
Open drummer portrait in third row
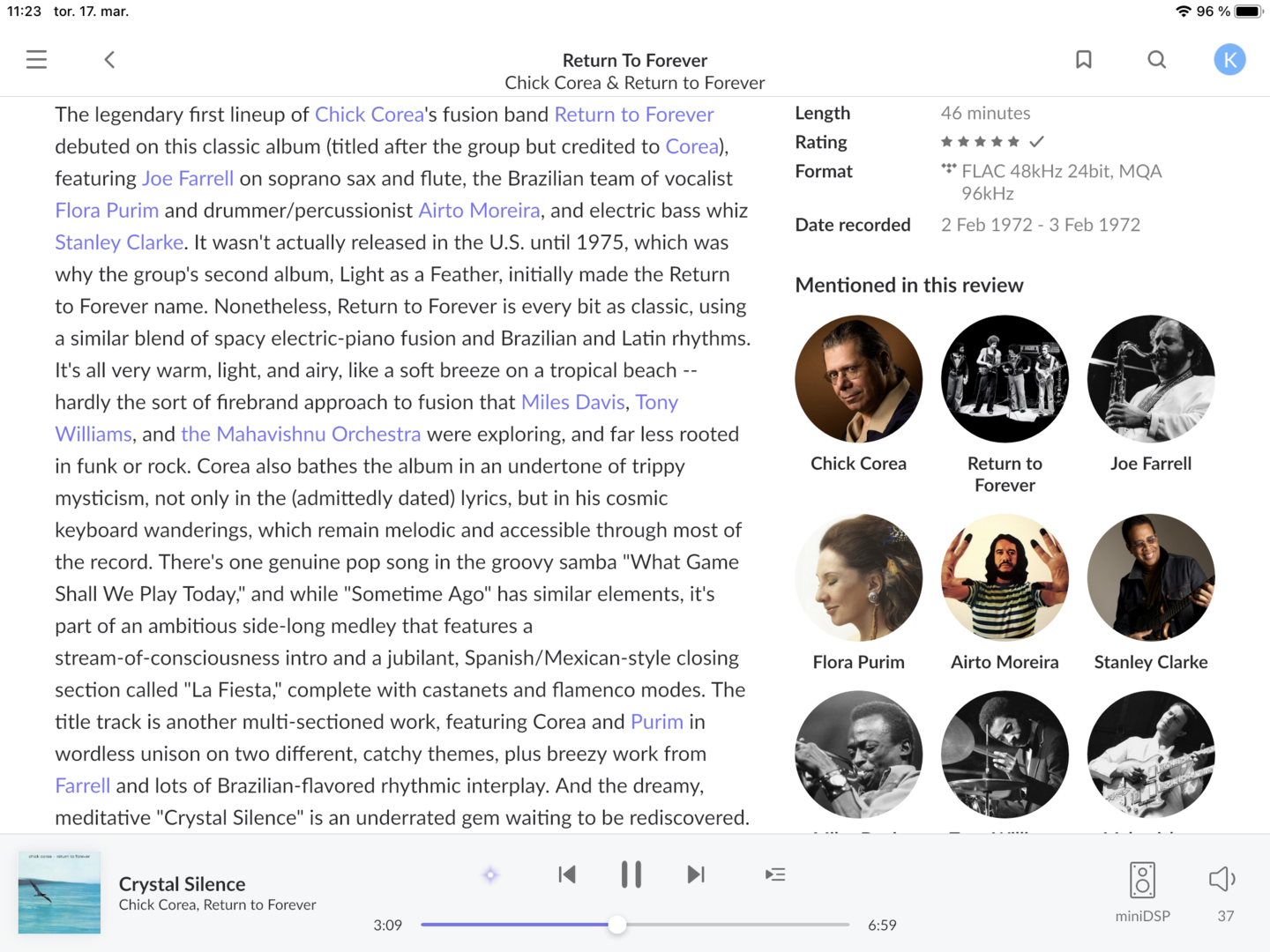tap(1005, 755)
